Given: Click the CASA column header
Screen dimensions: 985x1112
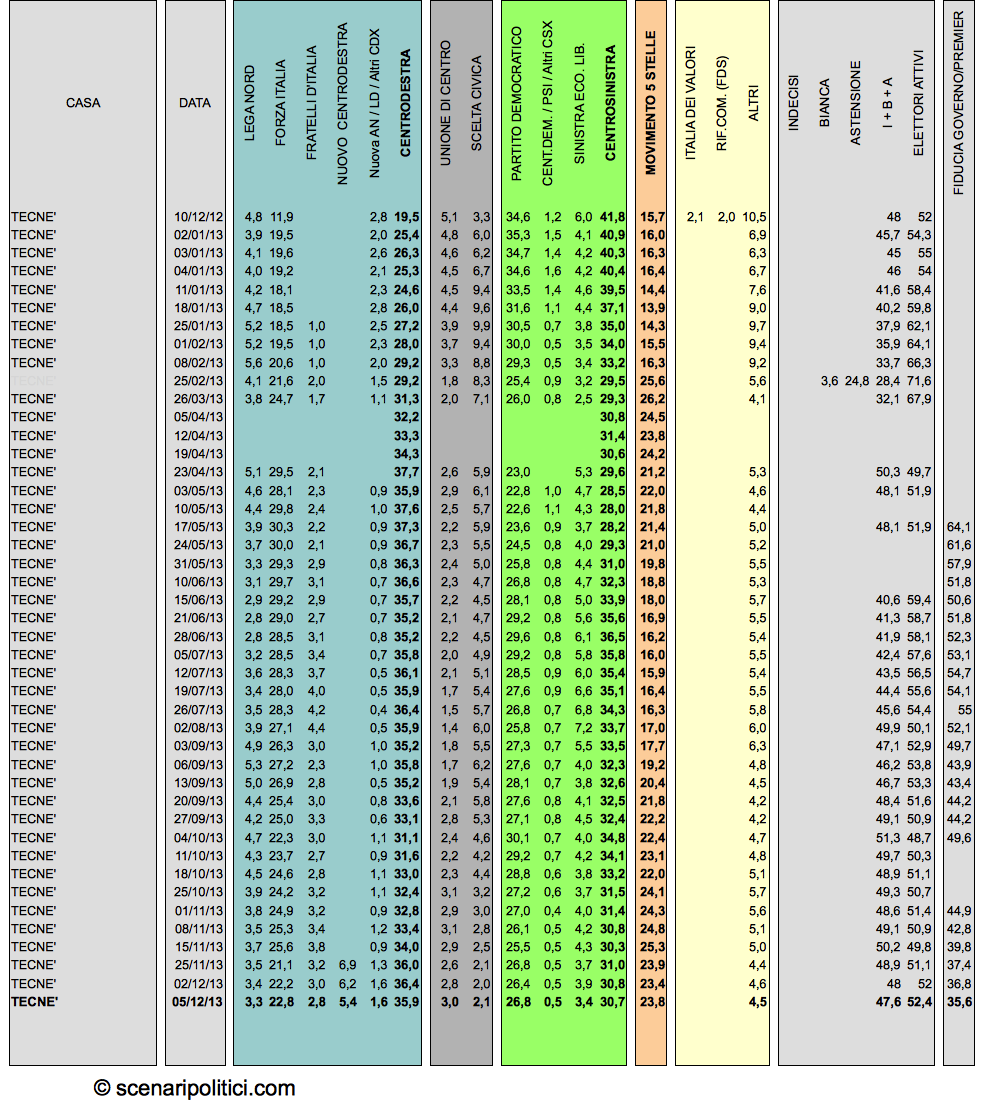Looking at the screenshot, I should coord(83,103).
